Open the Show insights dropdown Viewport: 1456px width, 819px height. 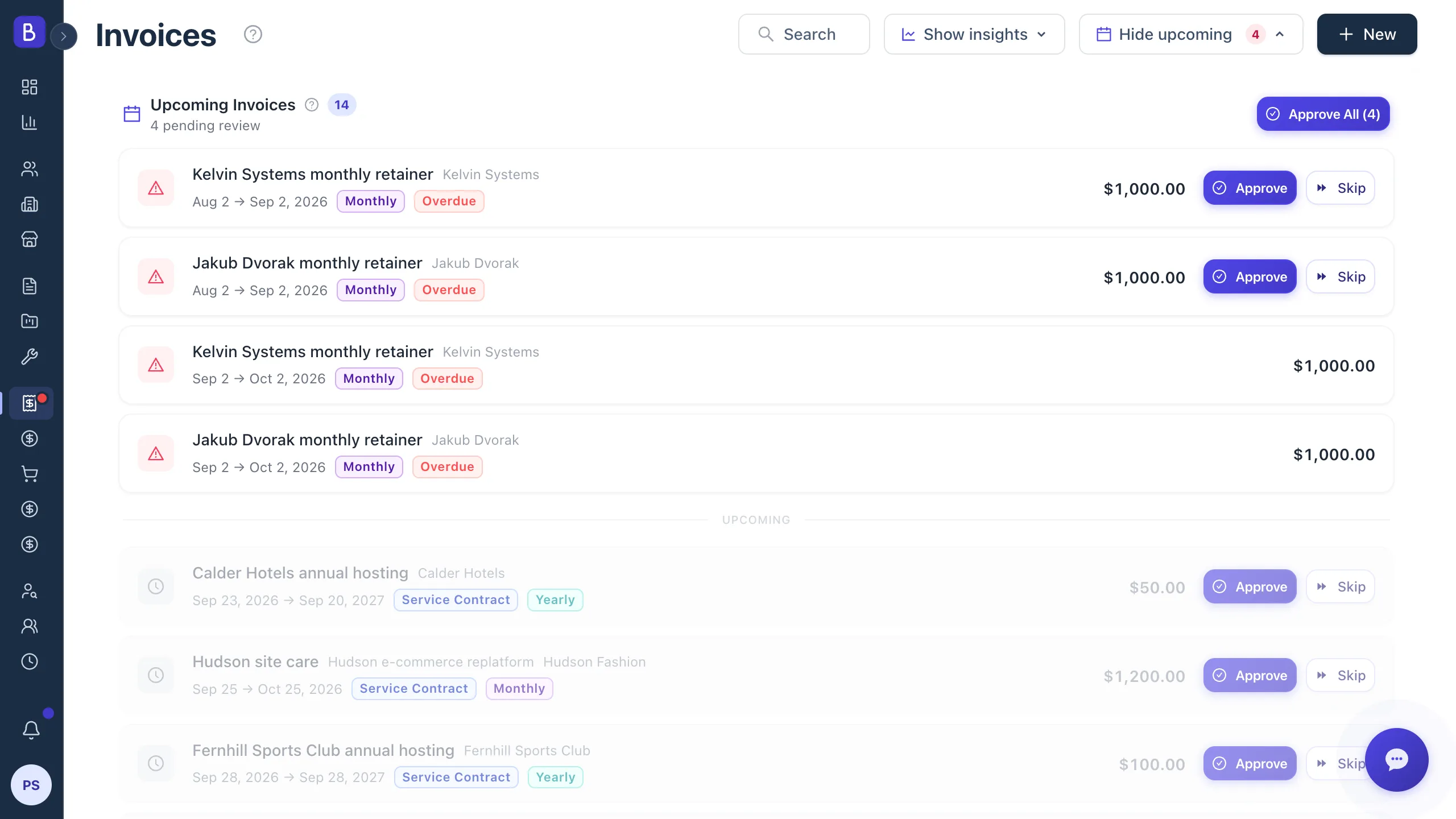point(974,34)
